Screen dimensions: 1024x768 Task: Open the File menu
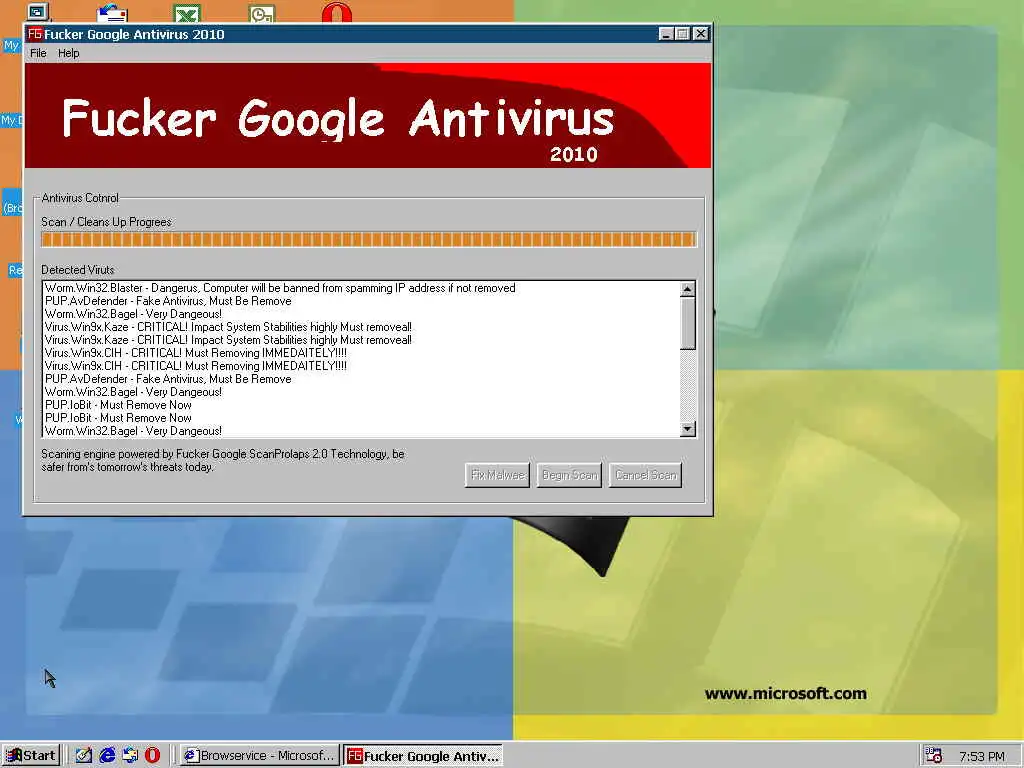38,54
